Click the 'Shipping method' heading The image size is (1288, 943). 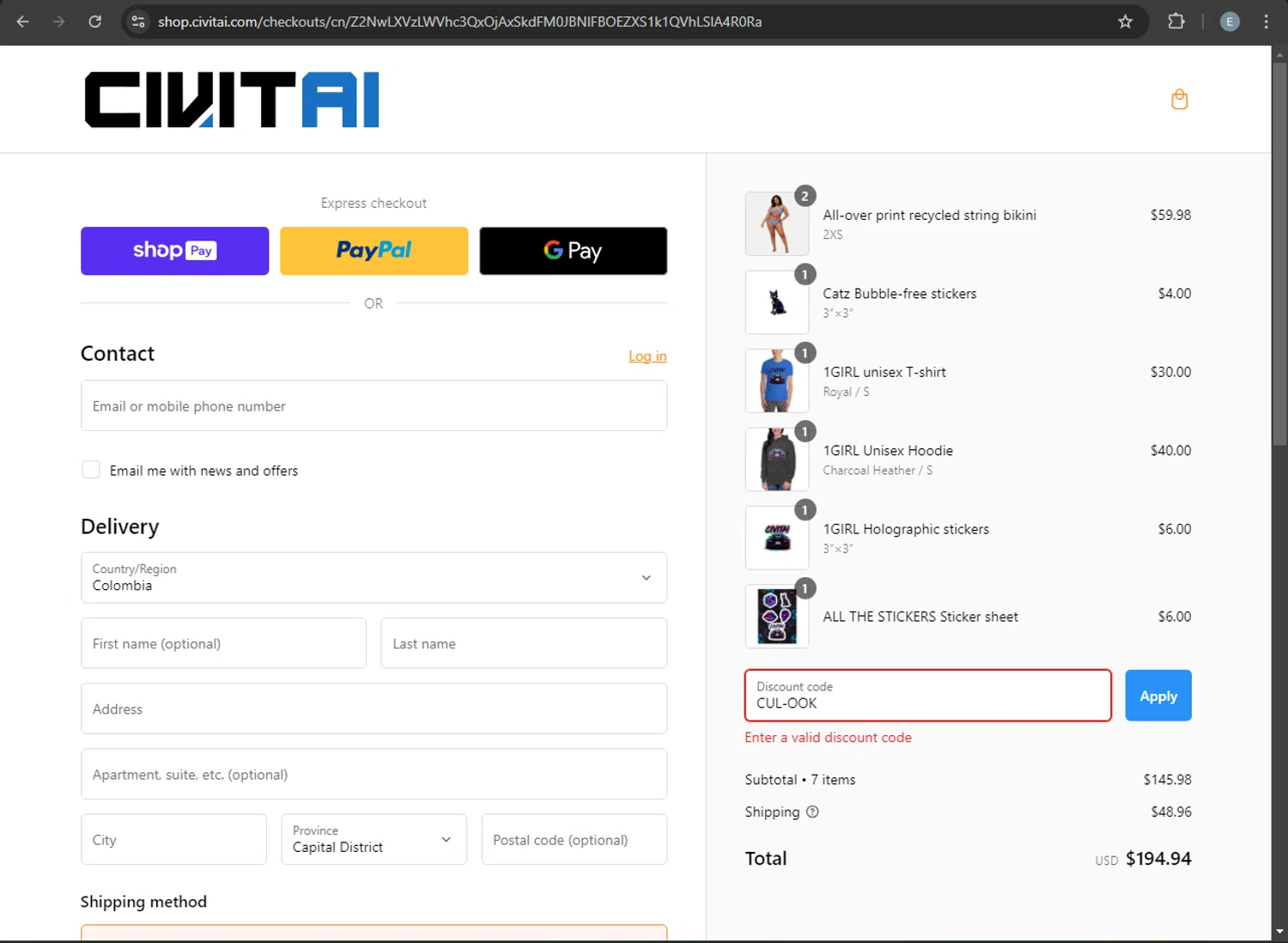[143, 902]
